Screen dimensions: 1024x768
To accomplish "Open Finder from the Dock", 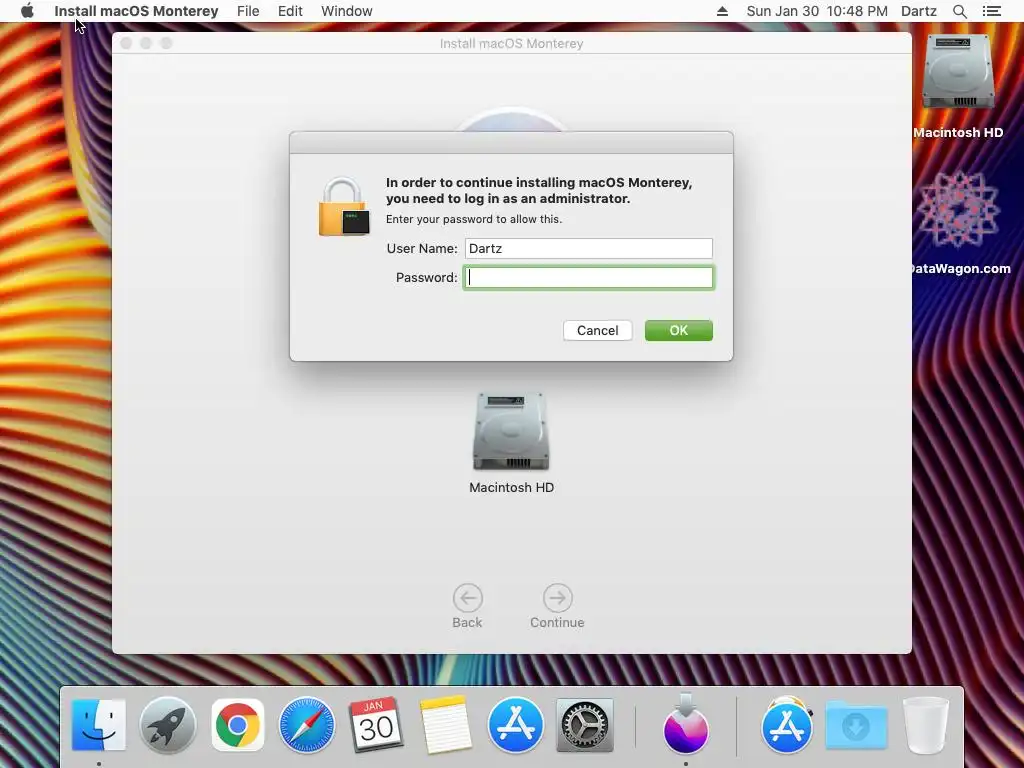I will tap(99, 725).
